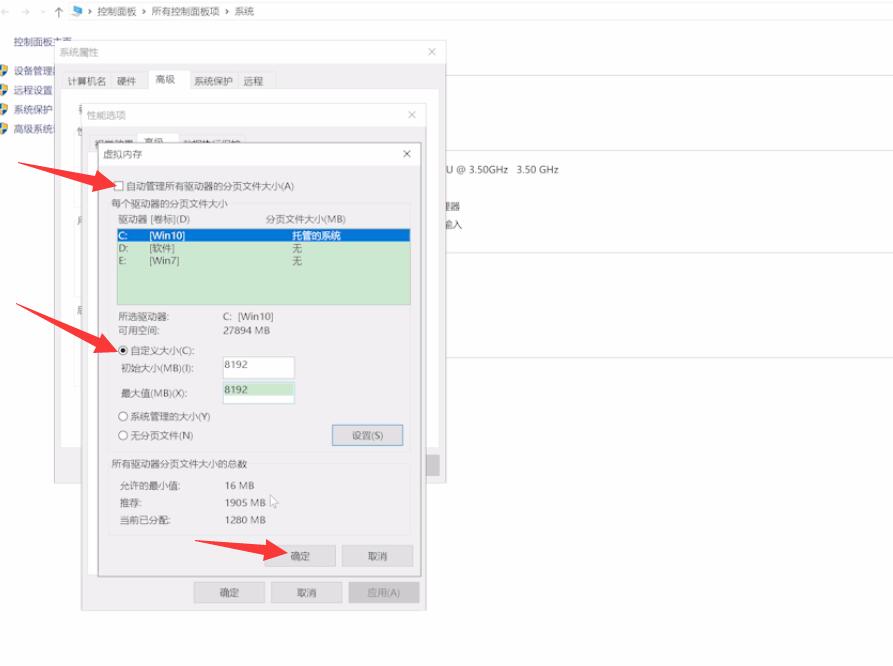Screen dimensions: 893x666
Task: Click inside the 初始大小(MB) input field
Action: (x=260, y=368)
